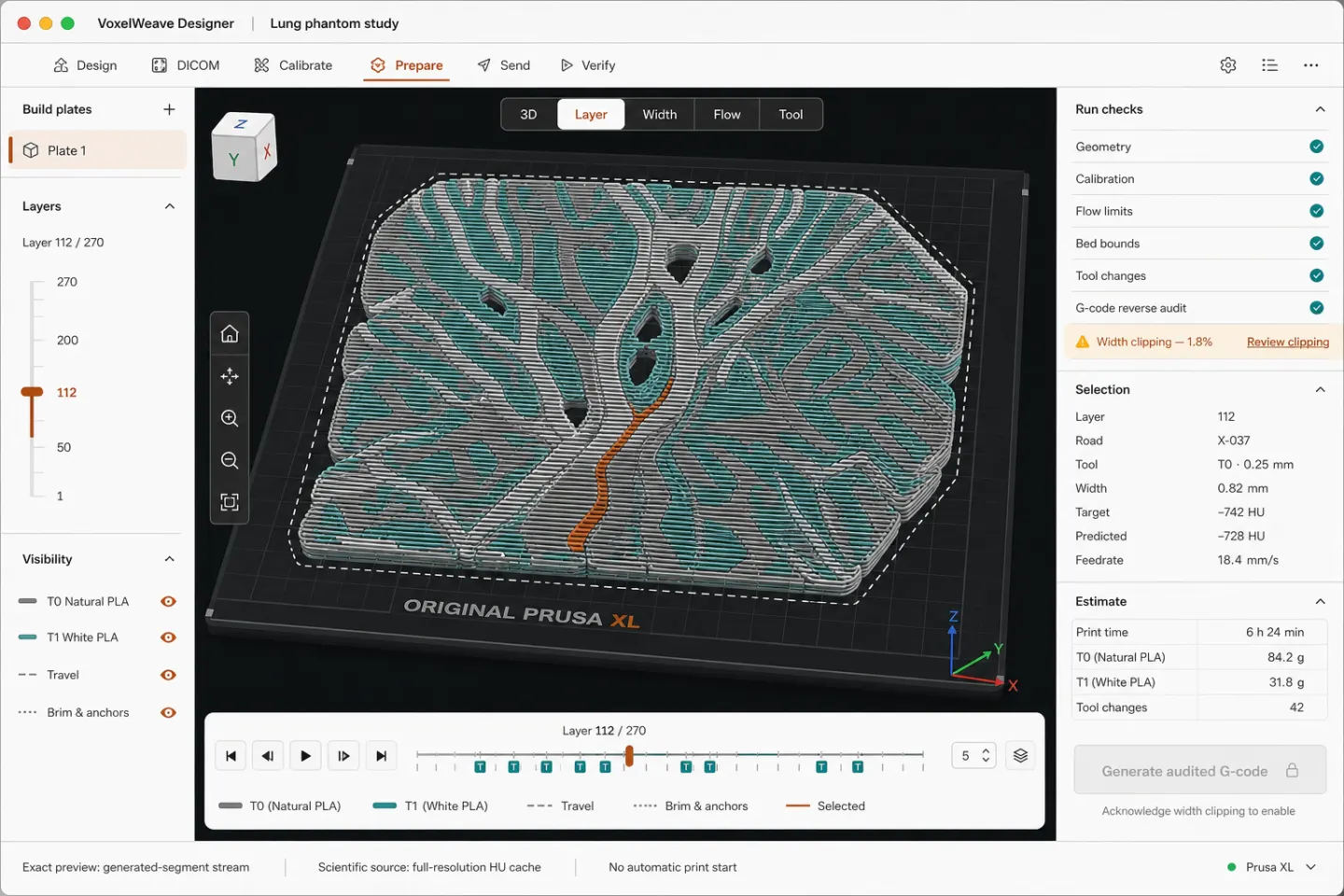Switch to the DICOM tab
This screenshot has width=1344, height=896.
tap(186, 65)
